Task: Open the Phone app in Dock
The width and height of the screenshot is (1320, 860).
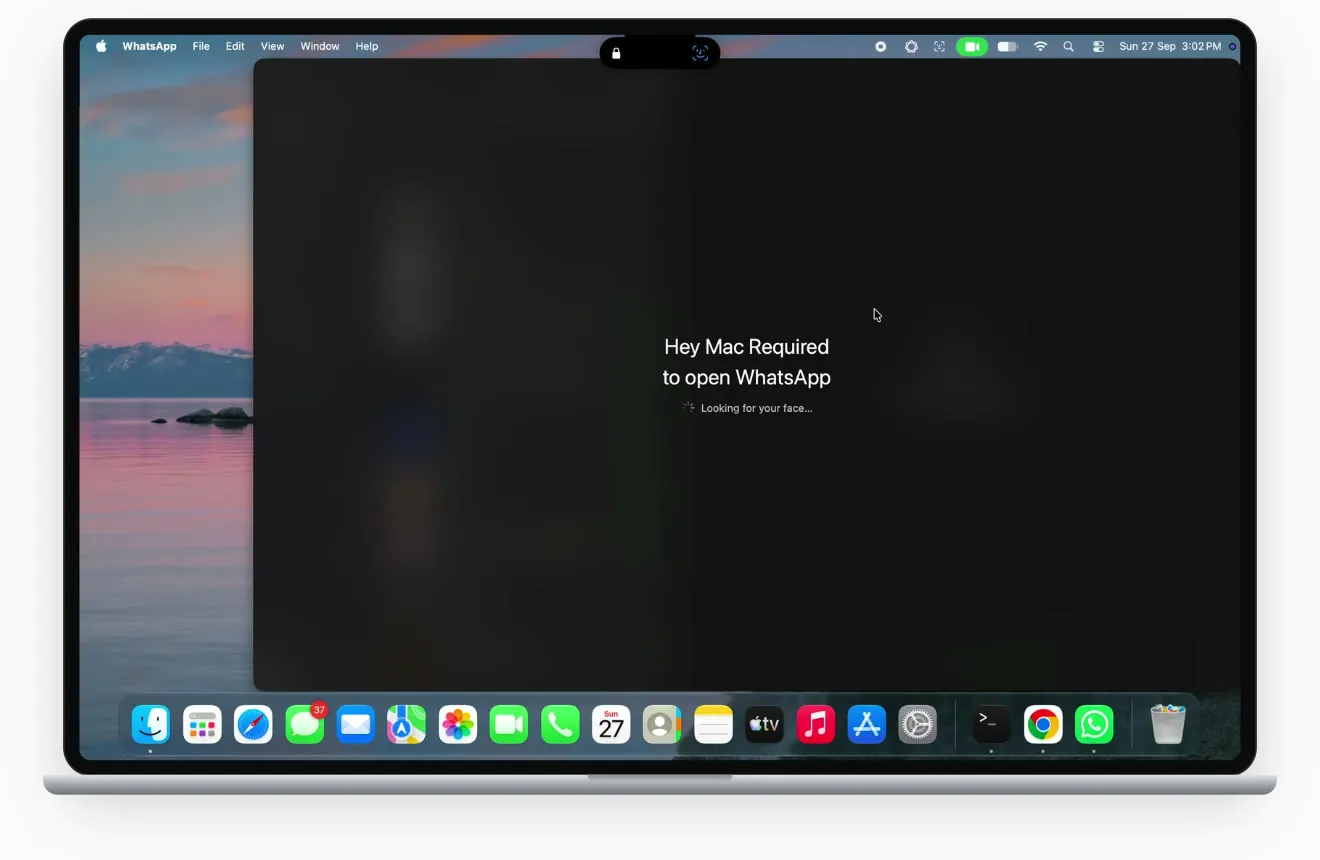Action: 560,725
